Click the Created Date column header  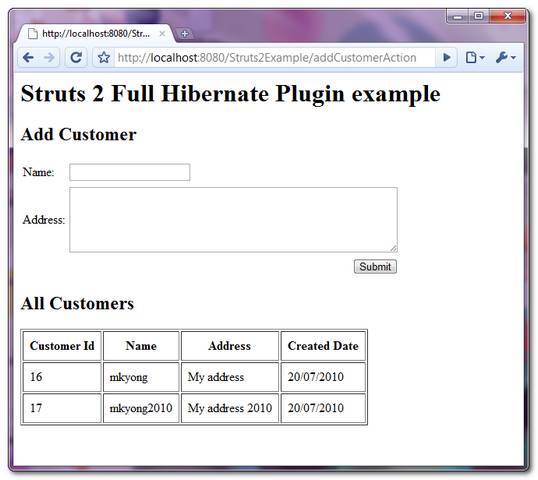323,346
